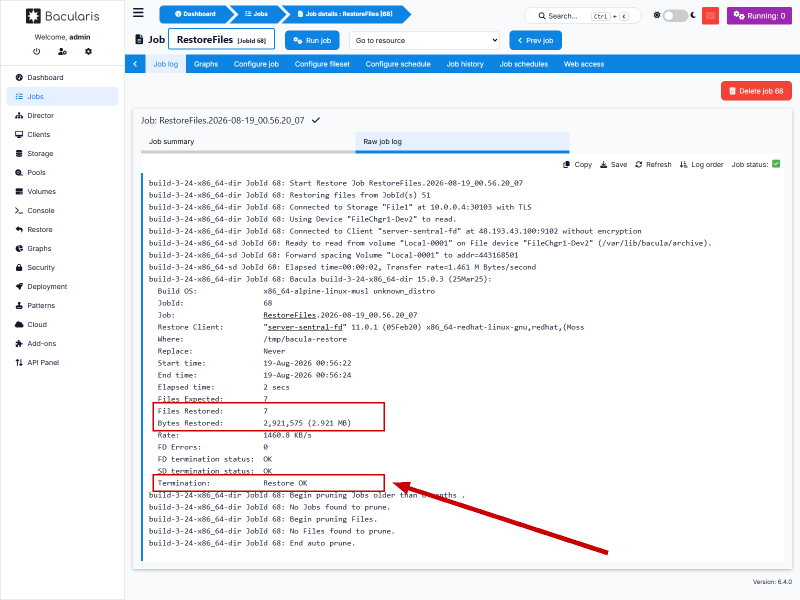Save the job log
800x600 pixels.
coord(613,164)
